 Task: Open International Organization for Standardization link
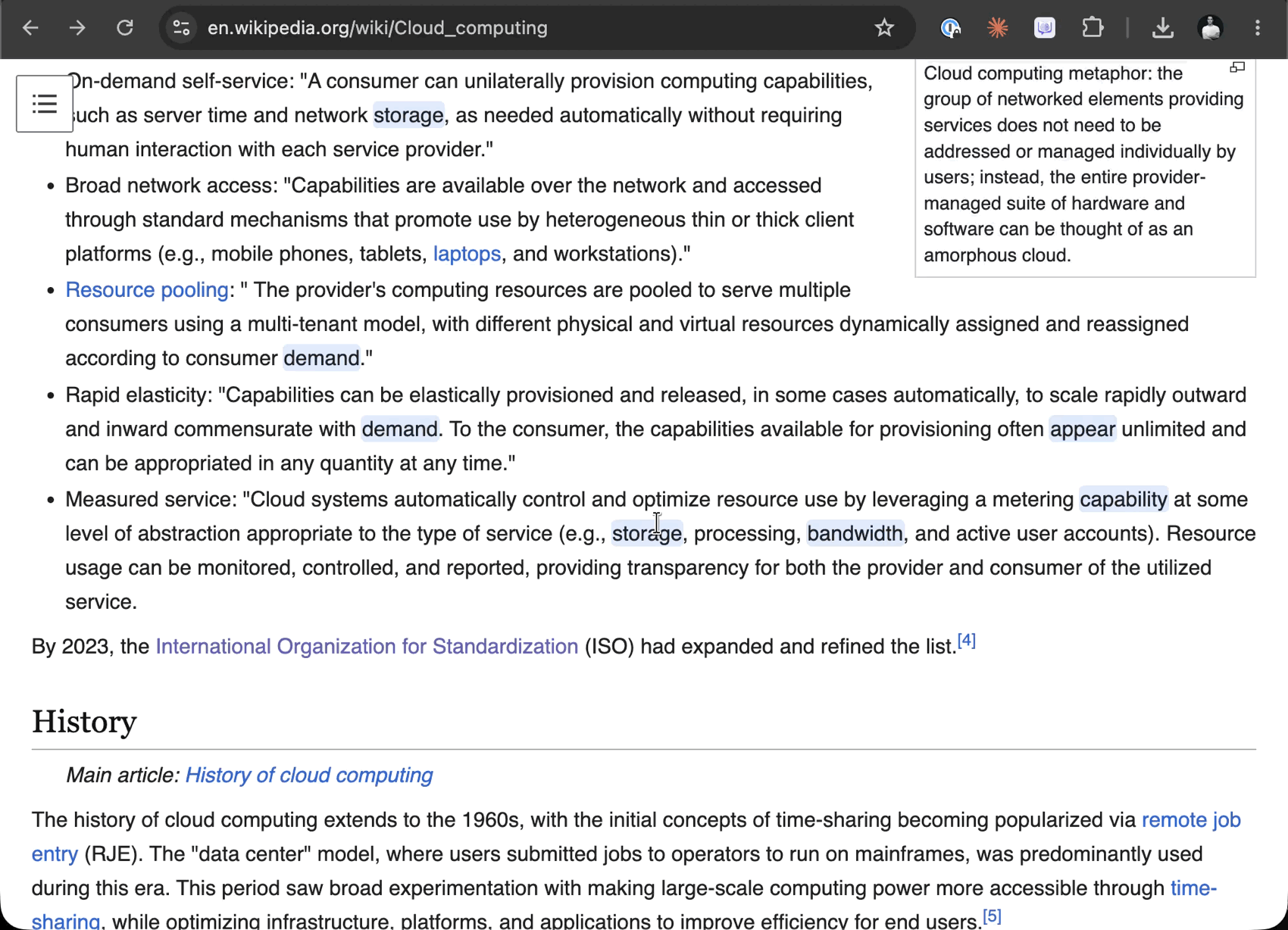[x=367, y=647]
